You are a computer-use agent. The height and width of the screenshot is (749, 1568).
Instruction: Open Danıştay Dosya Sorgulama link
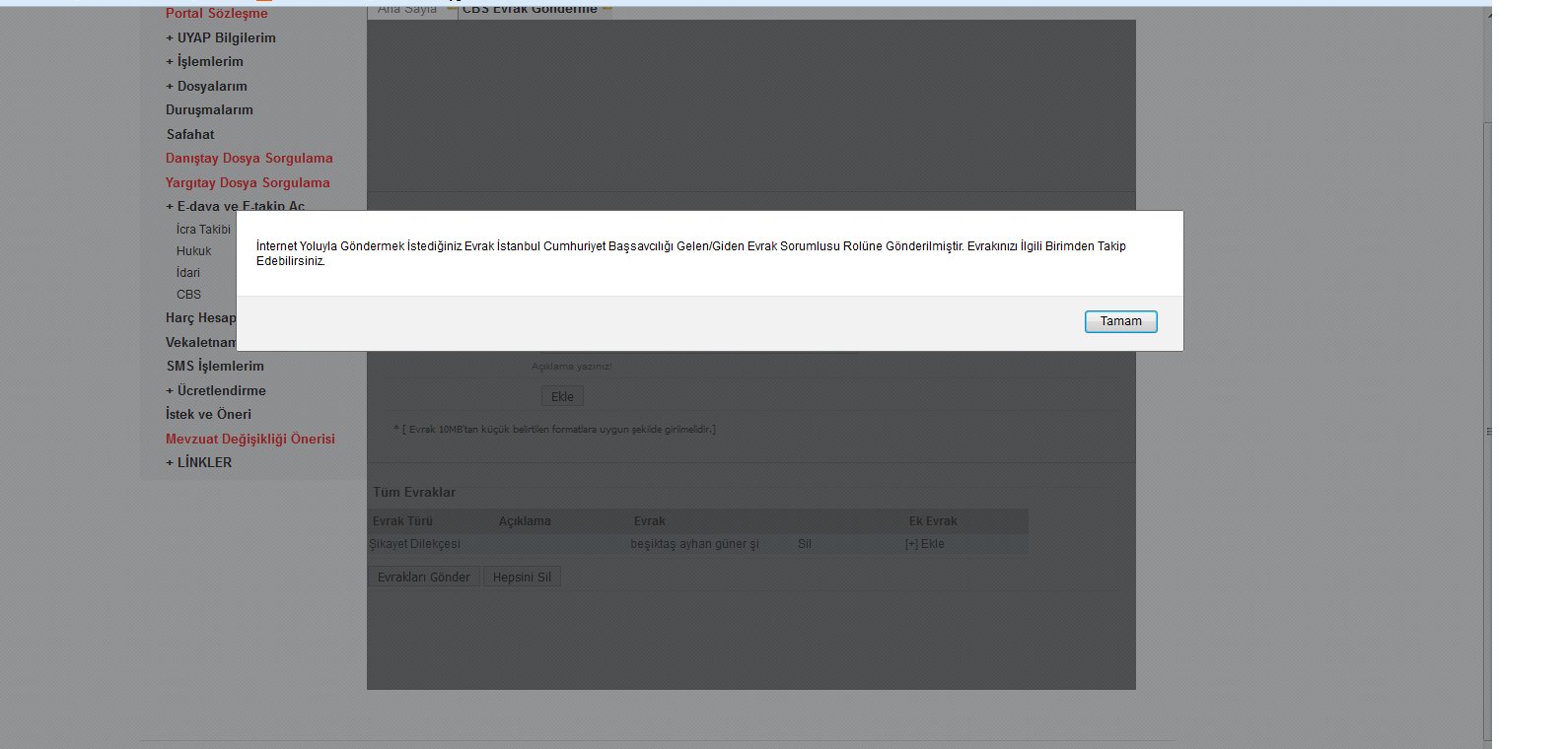coord(249,158)
